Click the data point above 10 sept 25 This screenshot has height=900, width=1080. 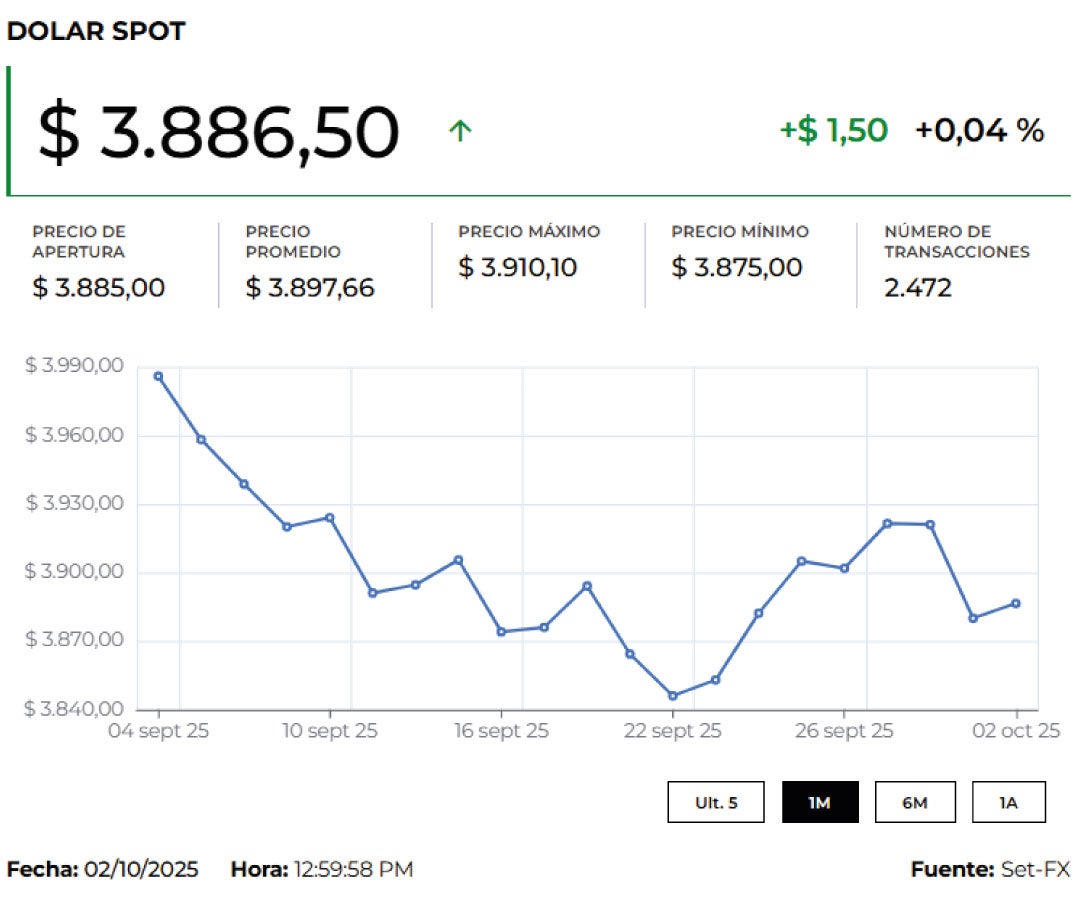click(329, 518)
